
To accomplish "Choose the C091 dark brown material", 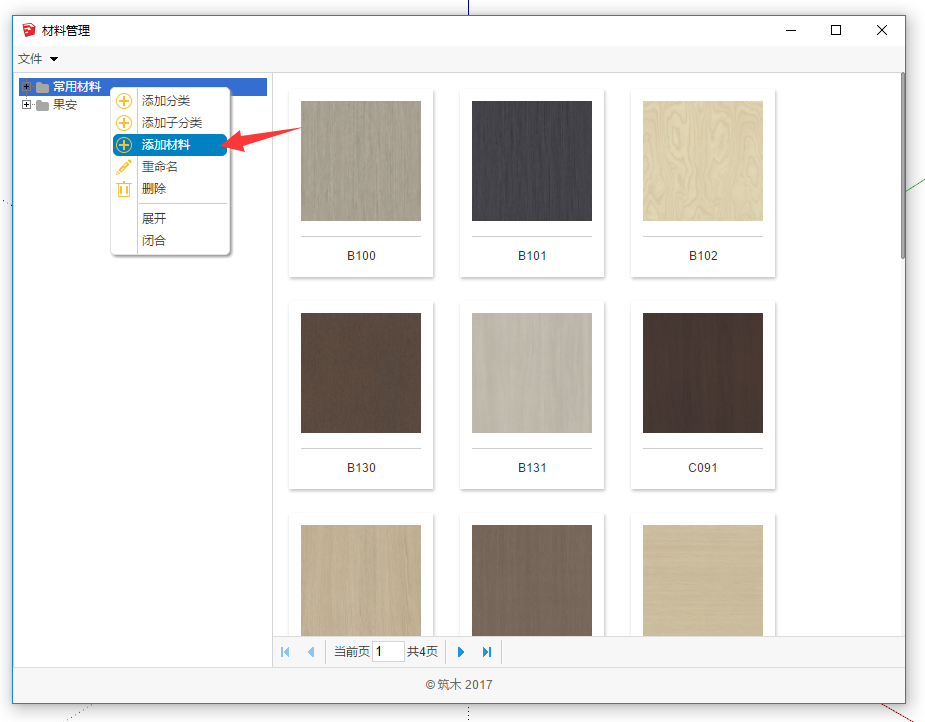I will point(702,373).
